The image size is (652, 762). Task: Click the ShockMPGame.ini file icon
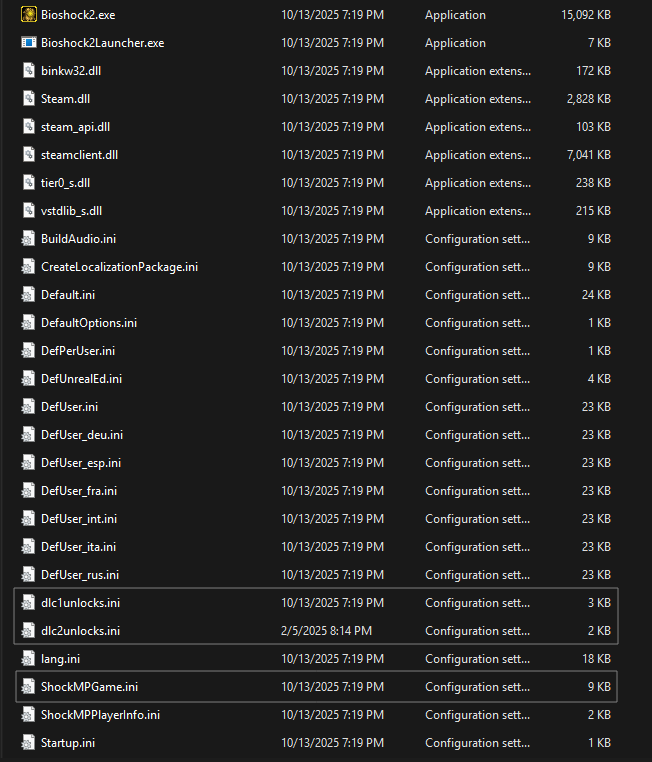28,687
